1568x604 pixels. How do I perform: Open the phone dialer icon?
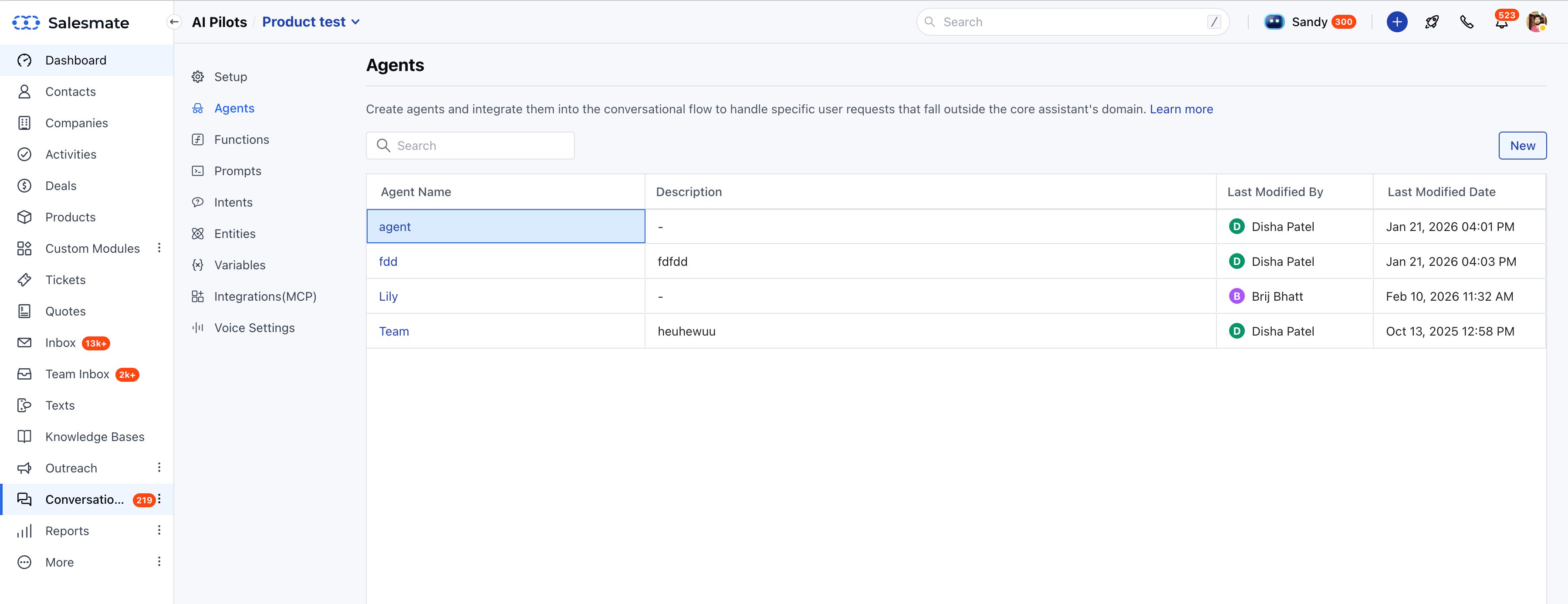click(x=1467, y=22)
